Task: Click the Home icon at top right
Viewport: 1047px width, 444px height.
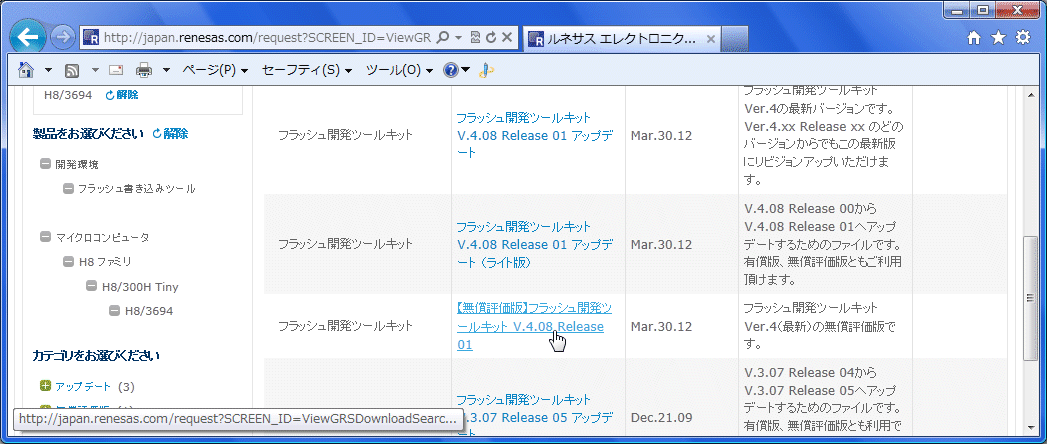Action: point(974,38)
